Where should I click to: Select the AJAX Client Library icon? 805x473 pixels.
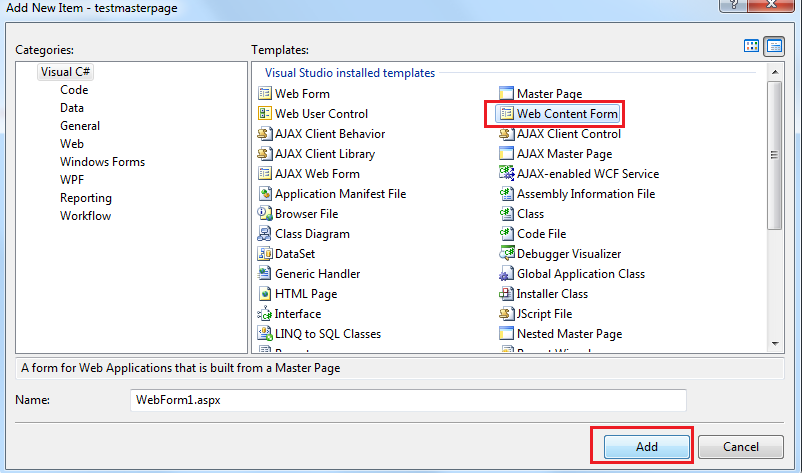pos(265,154)
